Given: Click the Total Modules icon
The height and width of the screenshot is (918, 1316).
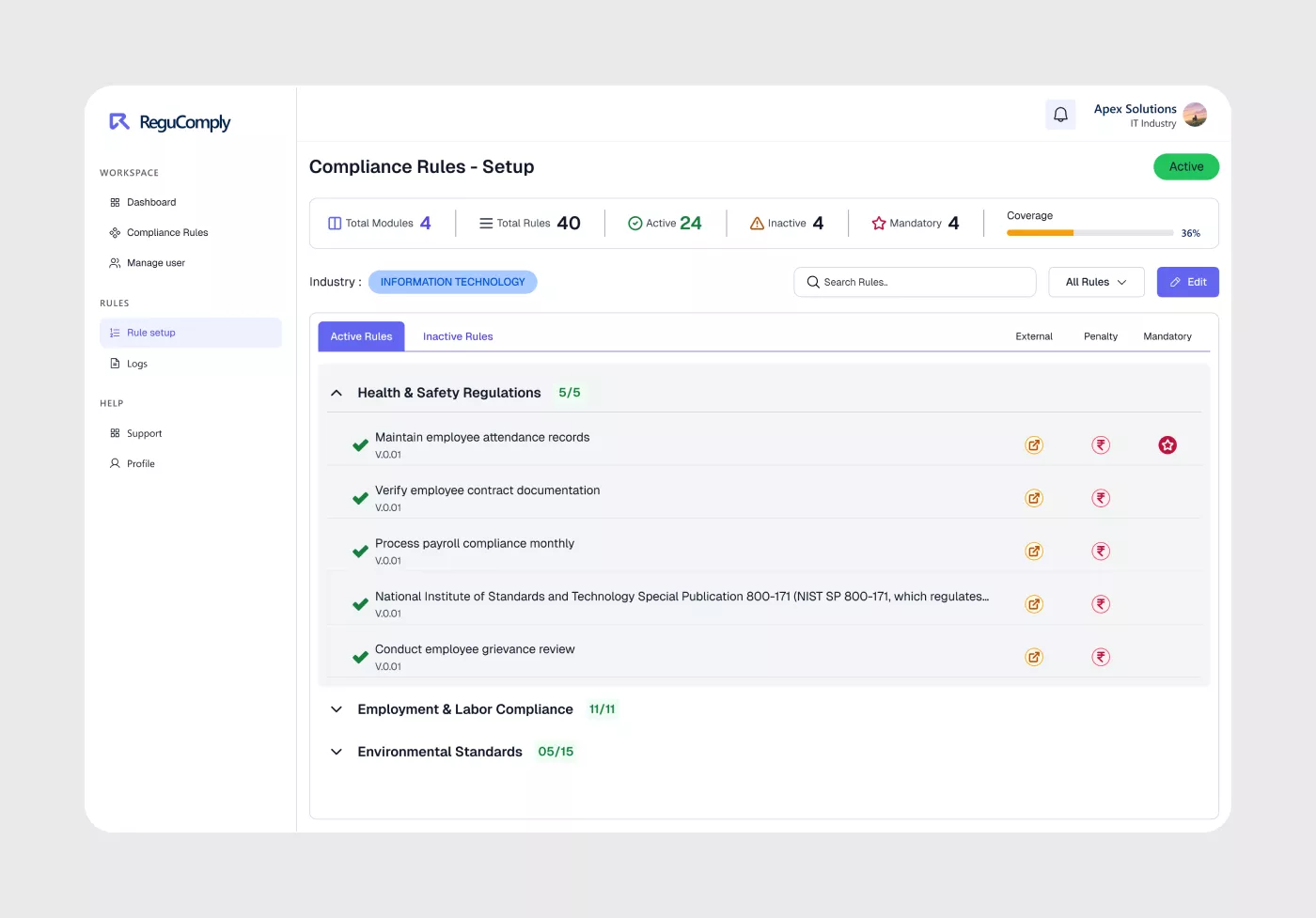Looking at the screenshot, I should tap(335, 224).
